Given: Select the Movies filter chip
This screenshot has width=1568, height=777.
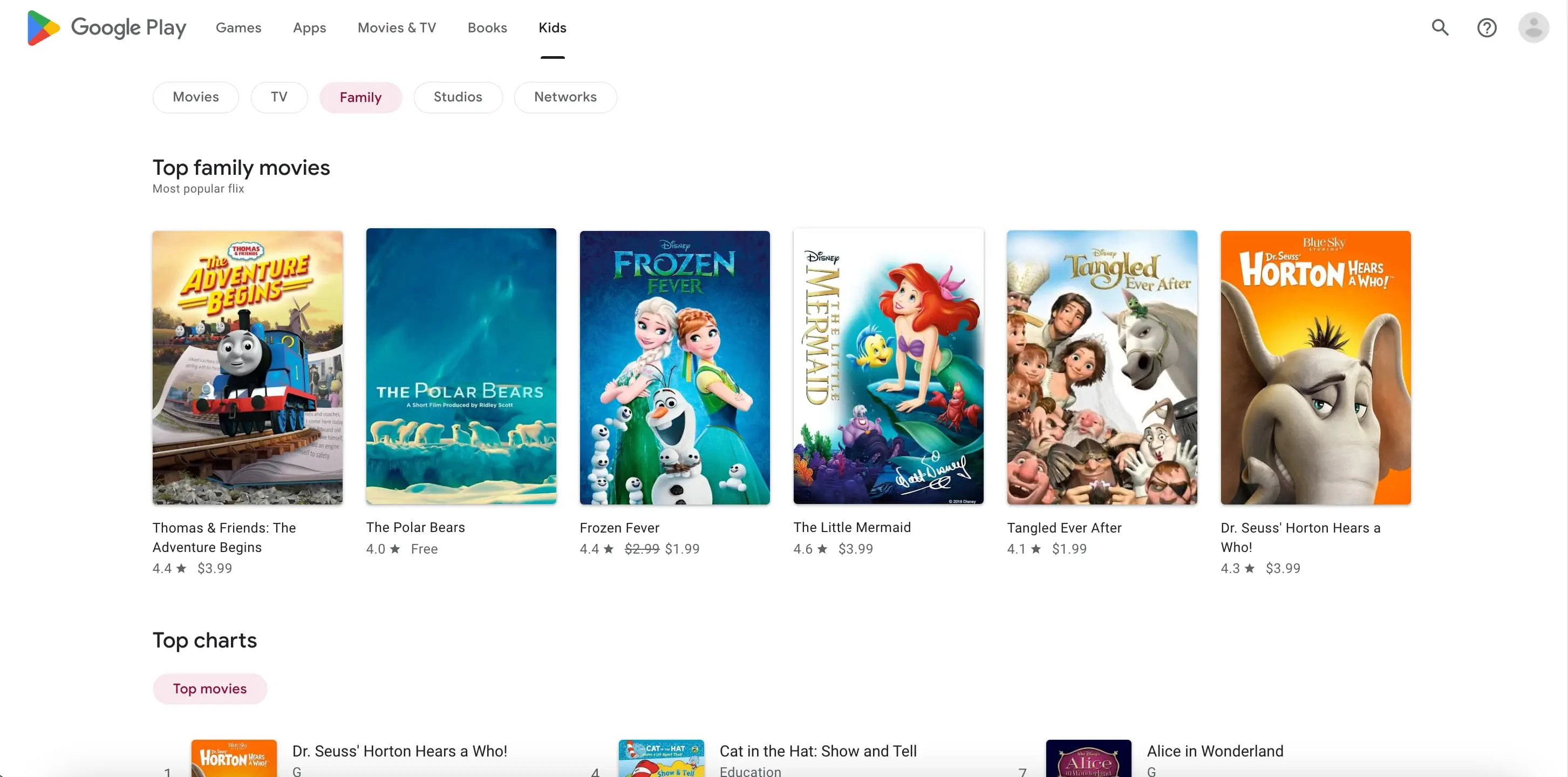Looking at the screenshot, I should point(195,97).
